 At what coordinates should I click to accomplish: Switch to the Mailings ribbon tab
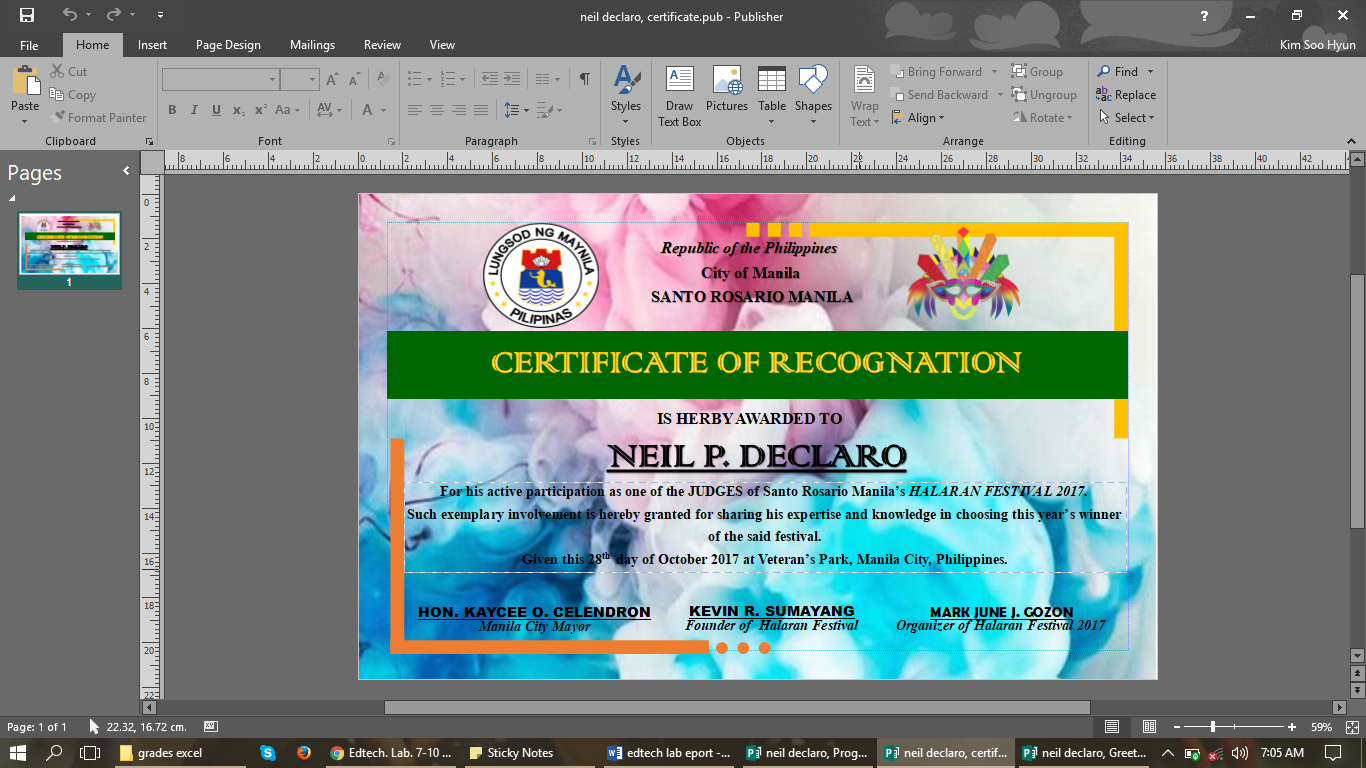pyautogui.click(x=312, y=45)
